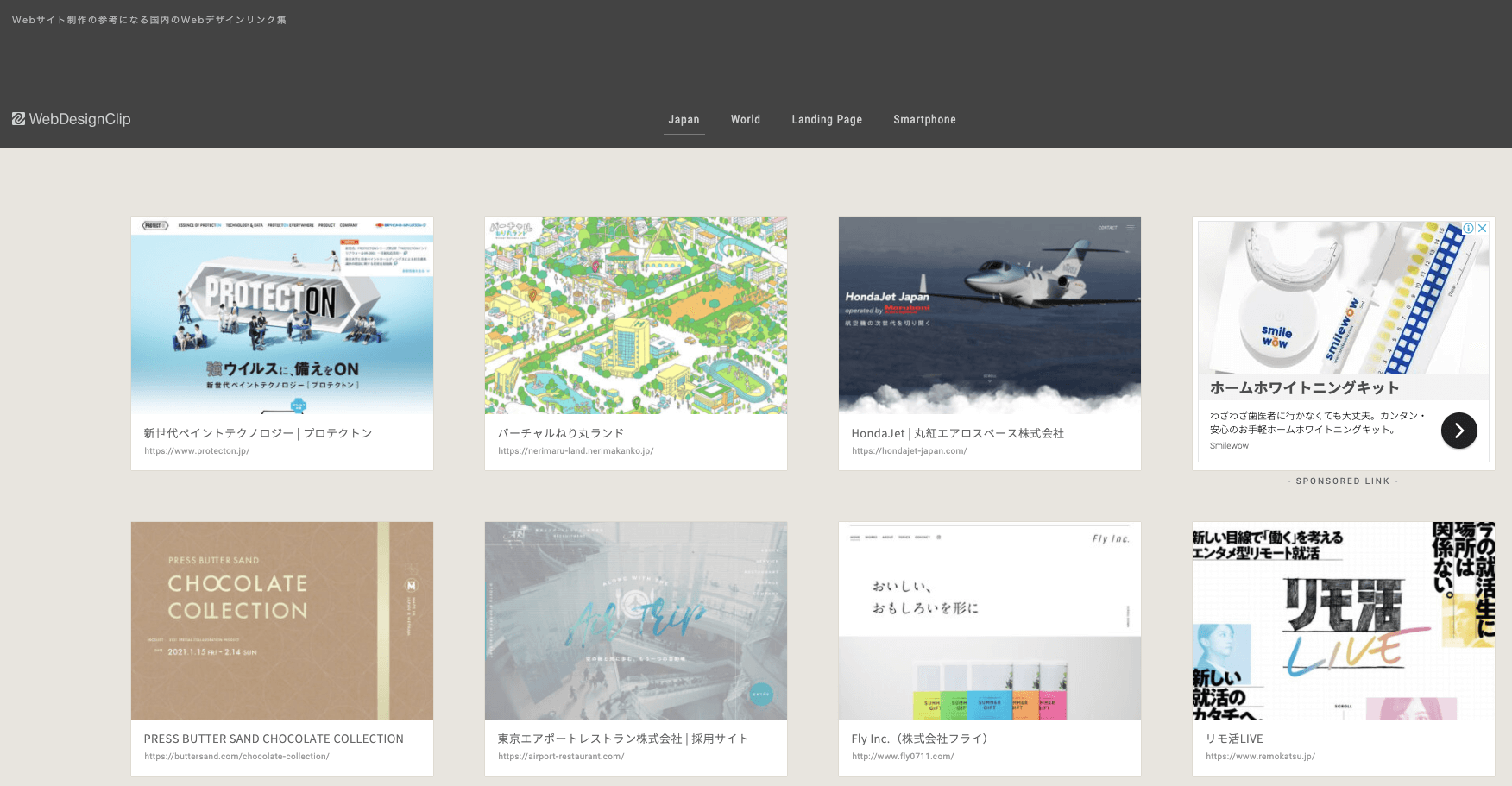Click the PRESS BUTTER SAND CHOCOLATE COLLECTION title
Screen dimensions: 1512x786
pyautogui.click(x=274, y=739)
